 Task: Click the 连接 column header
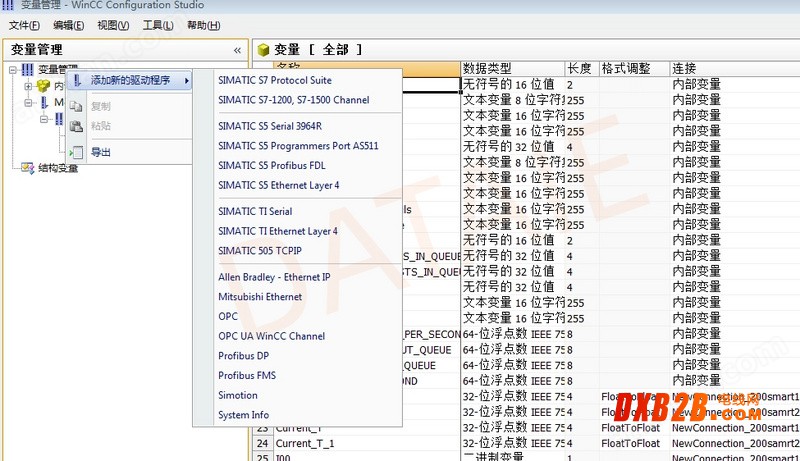735,68
